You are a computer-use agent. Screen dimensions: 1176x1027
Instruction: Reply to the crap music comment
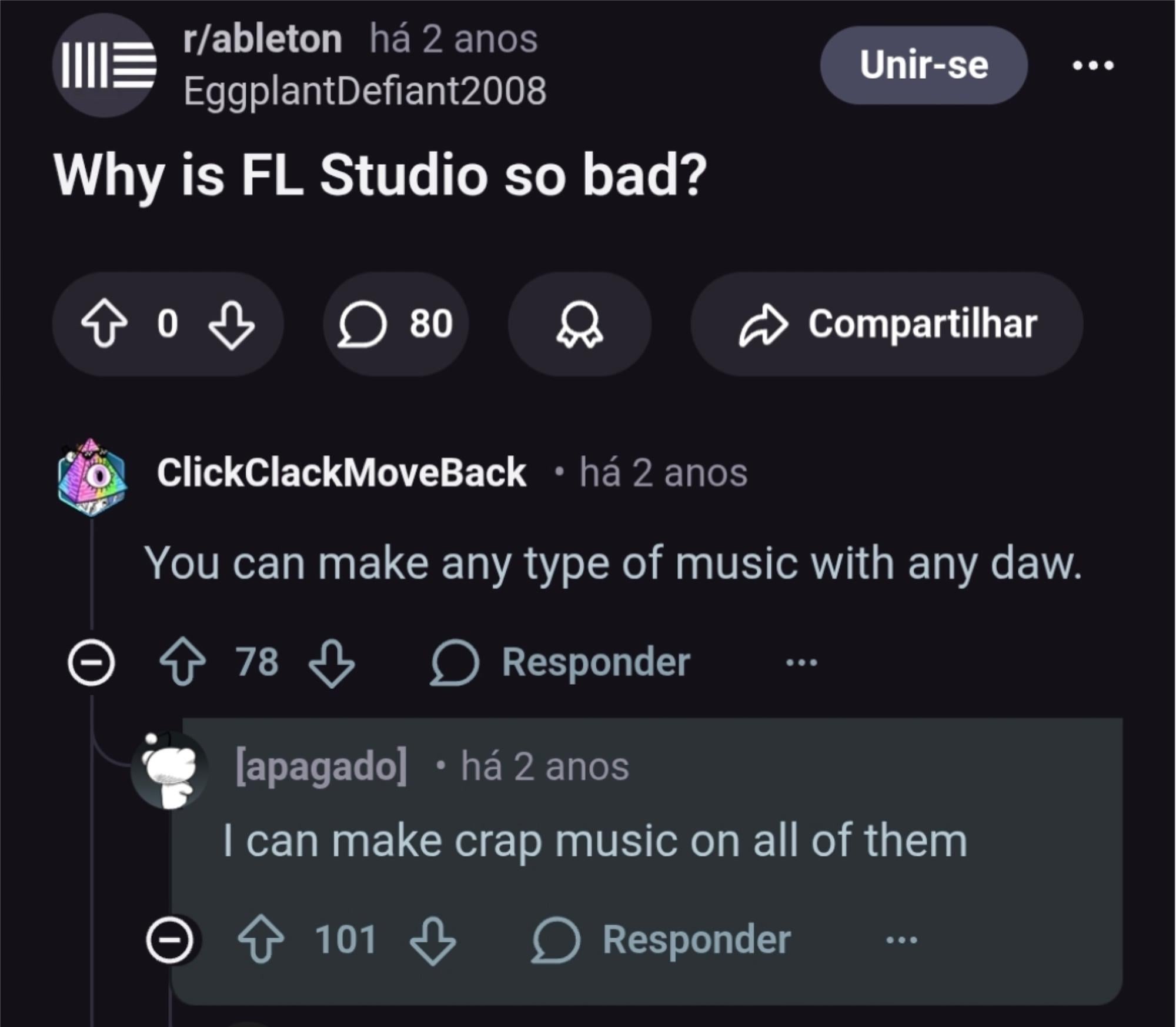point(662,940)
